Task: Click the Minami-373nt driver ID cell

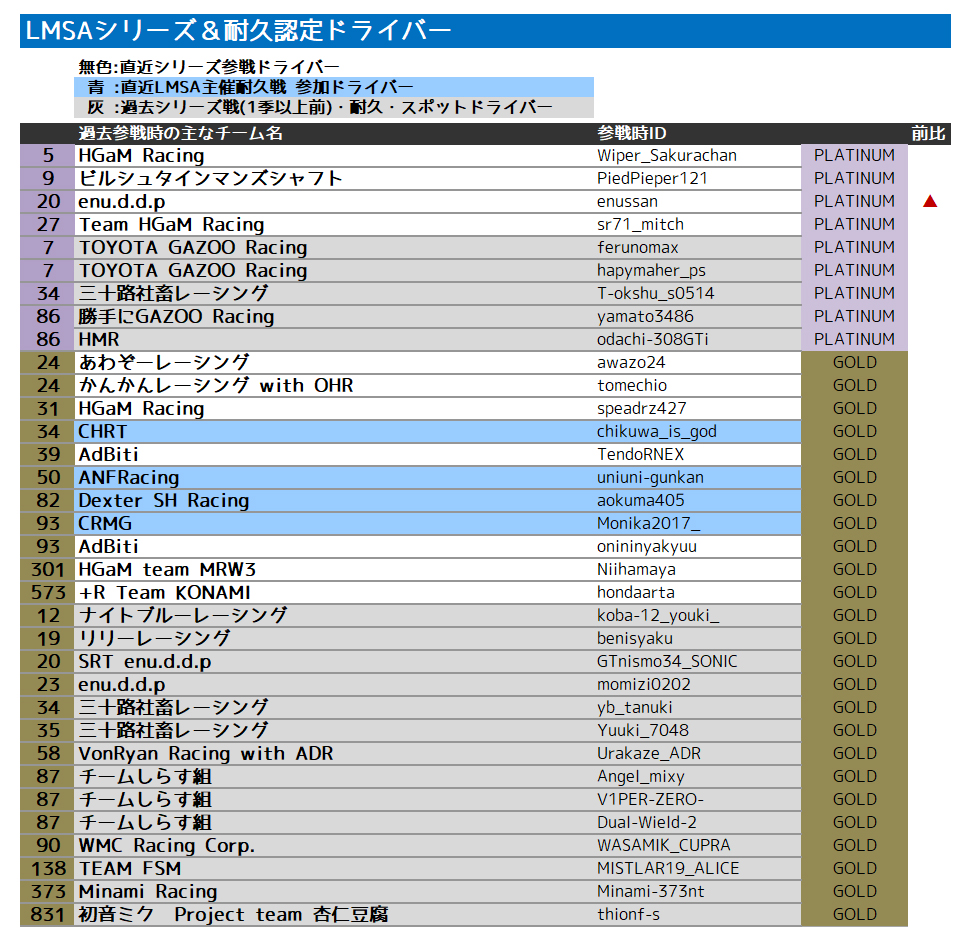Action: pos(651,892)
